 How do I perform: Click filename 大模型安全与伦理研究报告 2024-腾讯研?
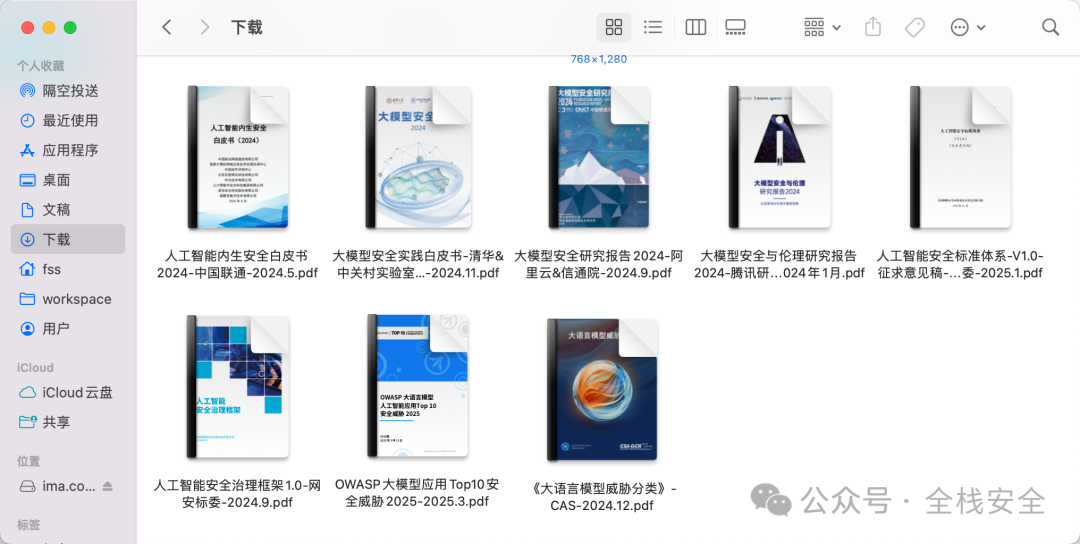tap(779, 264)
